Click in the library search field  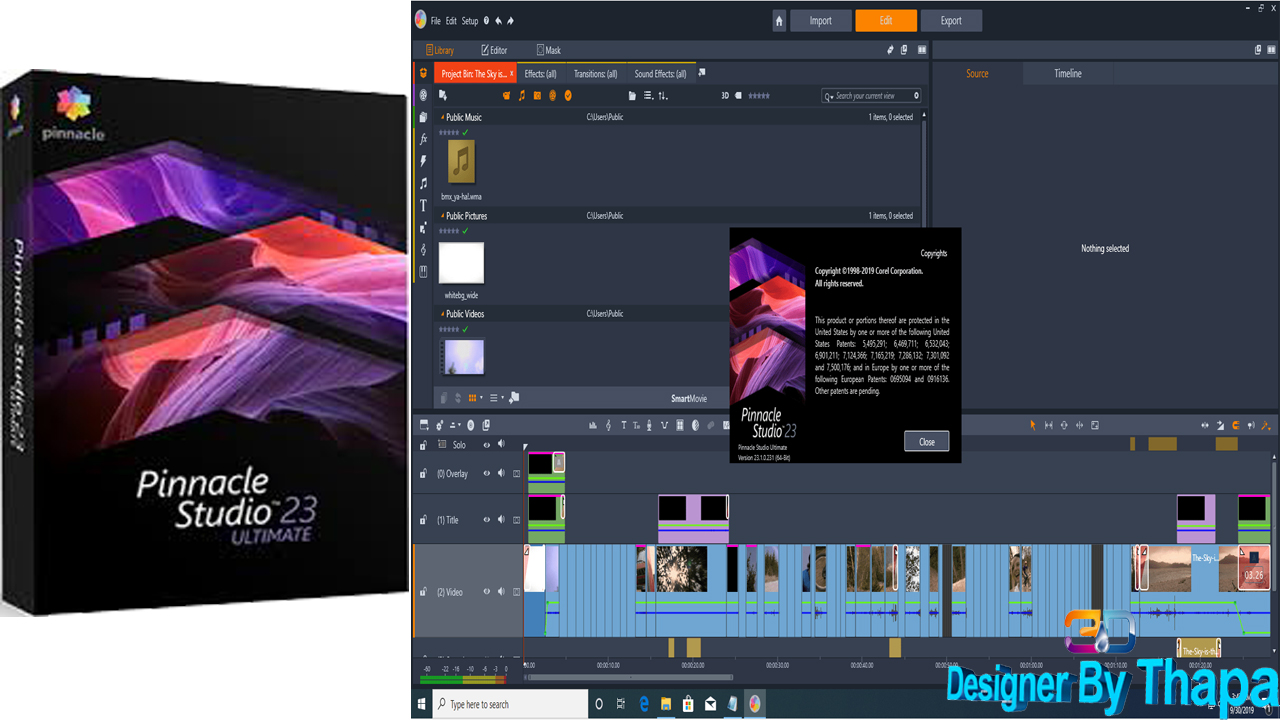pyautogui.click(x=873, y=96)
